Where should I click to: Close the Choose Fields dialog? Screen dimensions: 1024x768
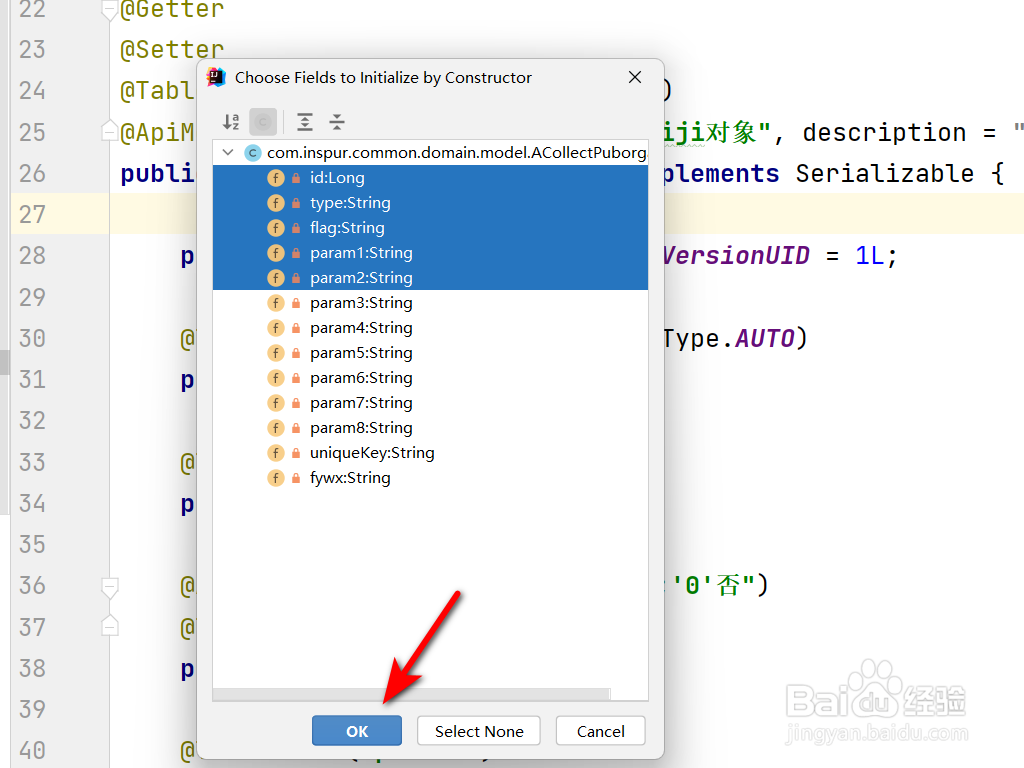coord(635,77)
